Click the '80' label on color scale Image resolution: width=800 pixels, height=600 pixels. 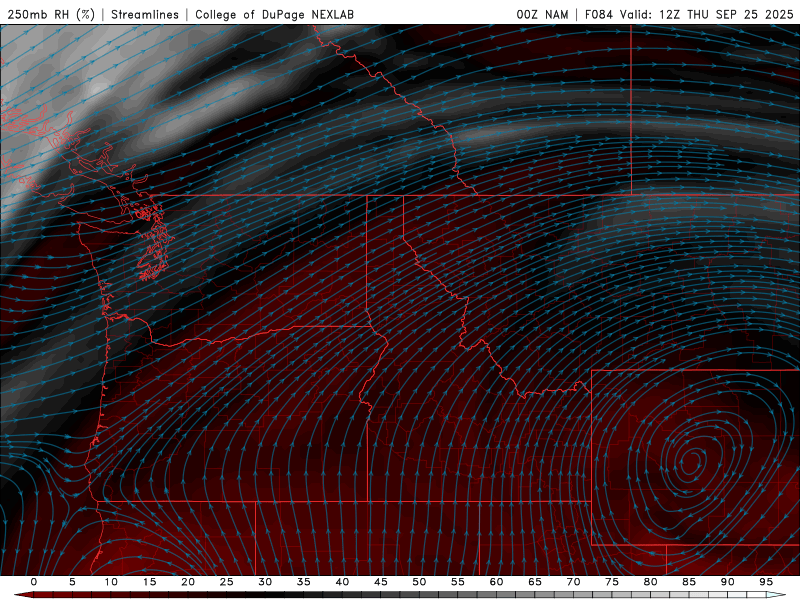pyautogui.click(x=650, y=582)
